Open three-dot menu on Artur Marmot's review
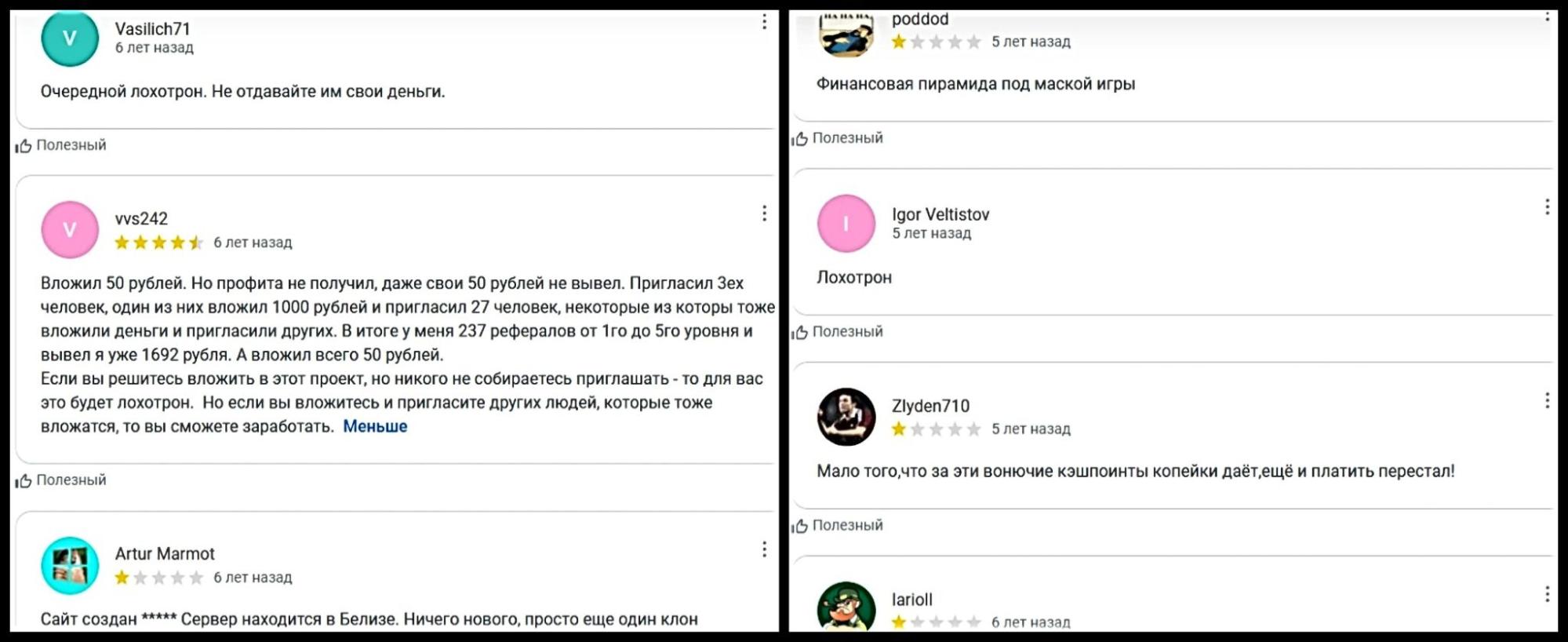This screenshot has width=1568, height=642. (764, 549)
